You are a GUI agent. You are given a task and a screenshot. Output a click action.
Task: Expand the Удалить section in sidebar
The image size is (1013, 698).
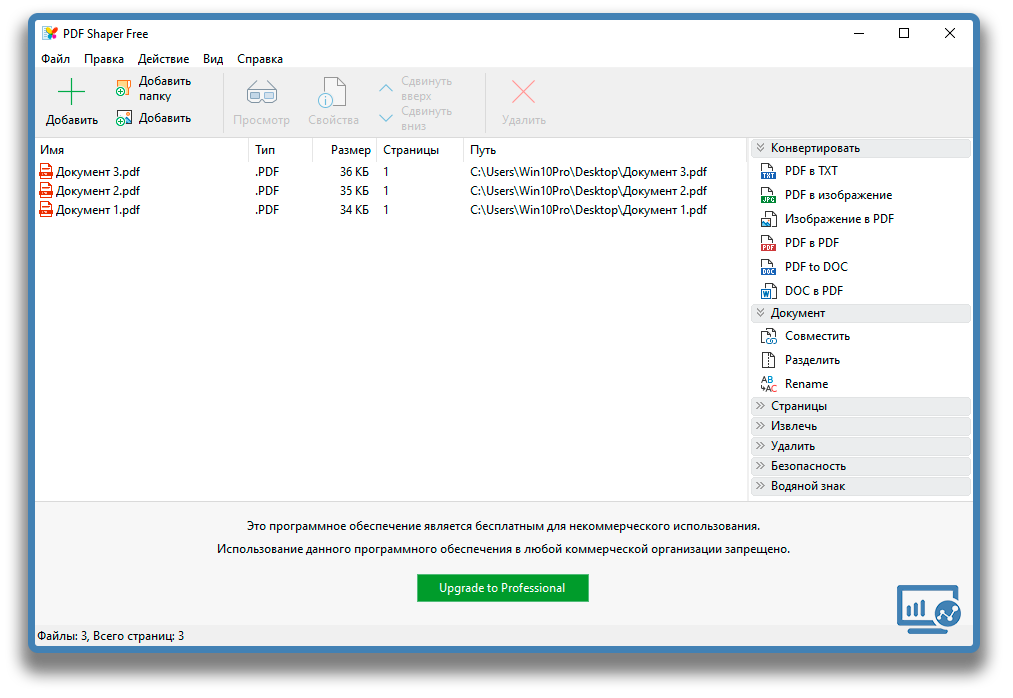coord(861,446)
